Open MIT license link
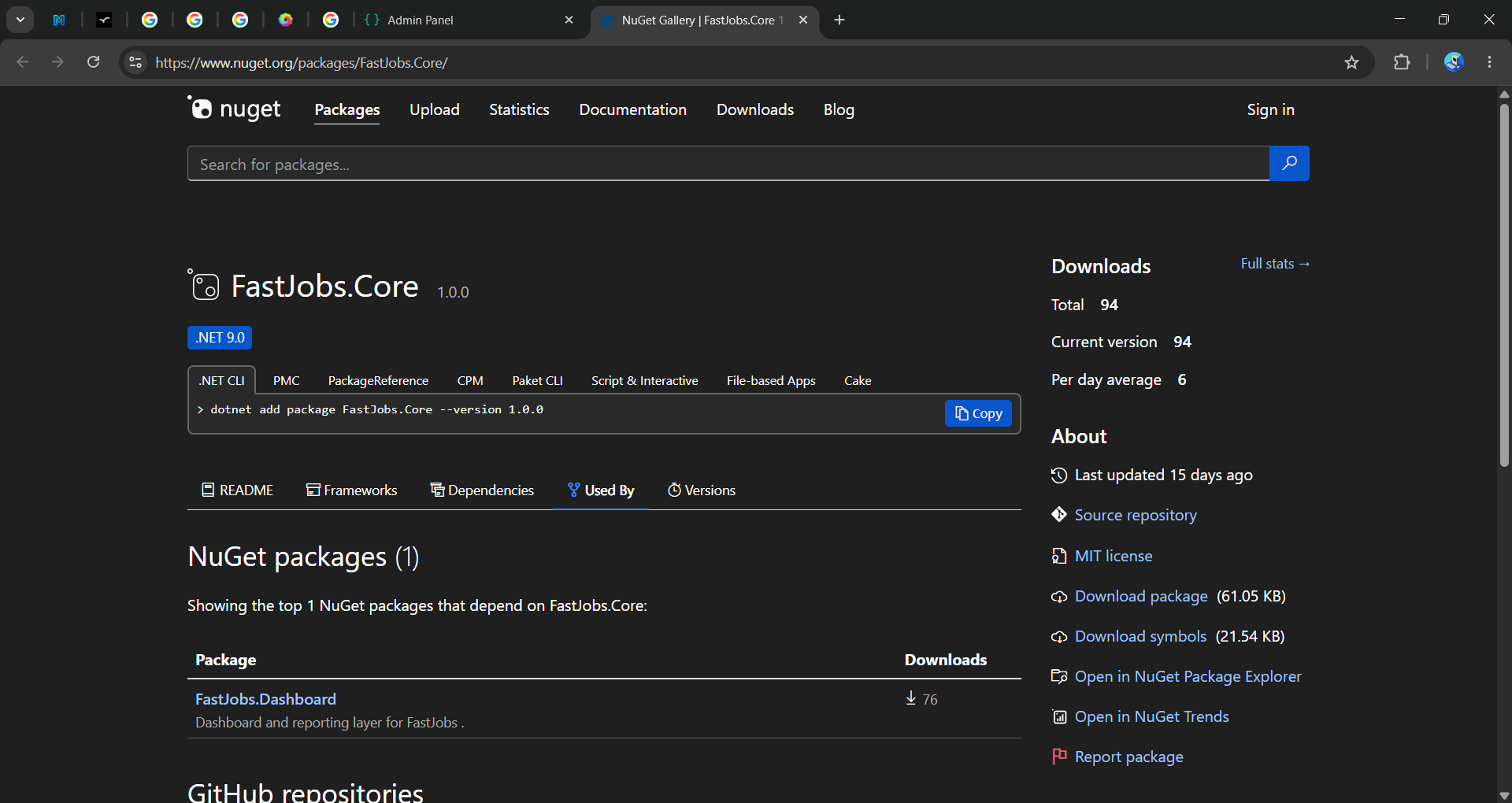The height and width of the screenshot is (803, 1512). pyautogui.click(x=1114, y=556)
